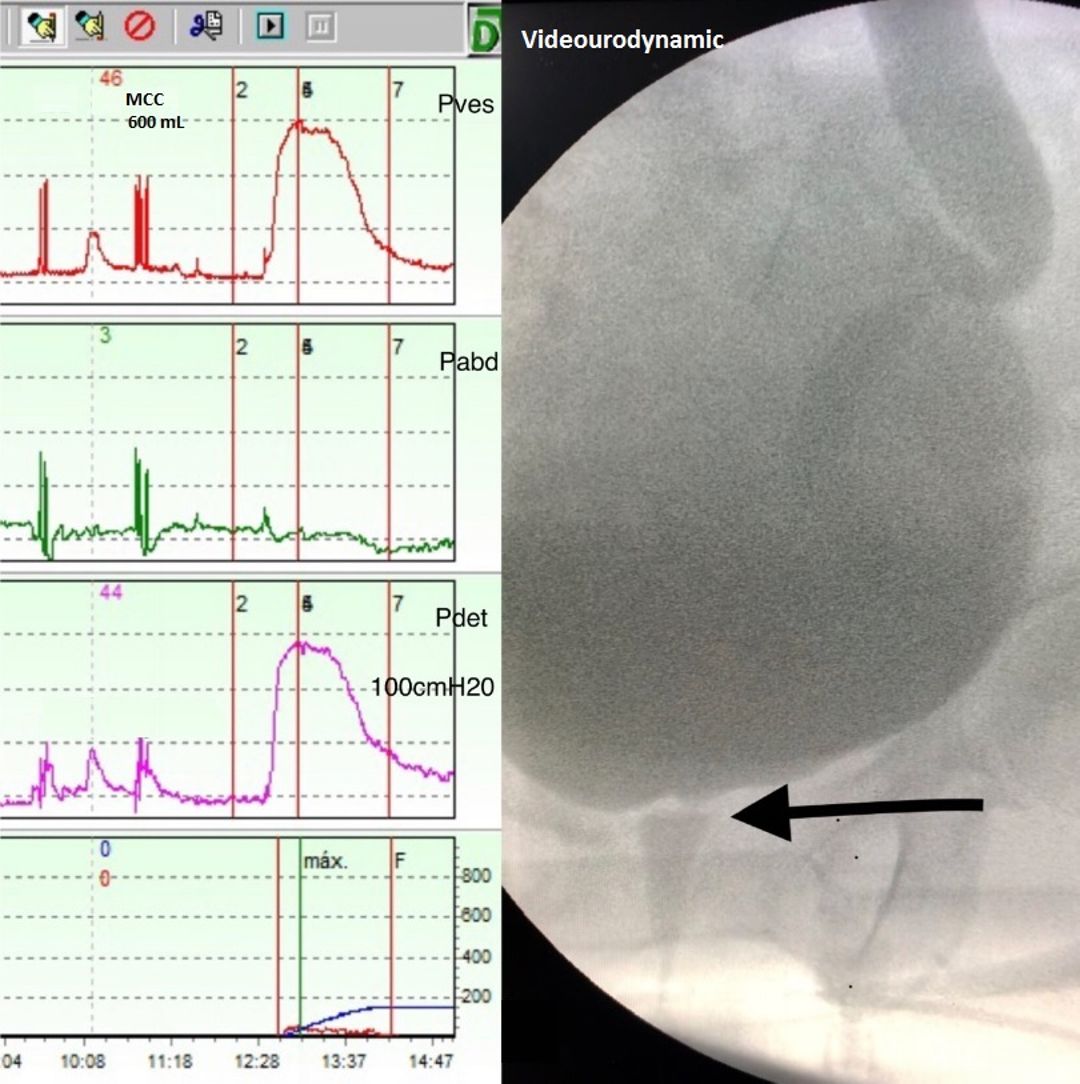The image size is (1080, 1084).
Task: Click the 200 scale value on flow axis
Action: point(476,996)
